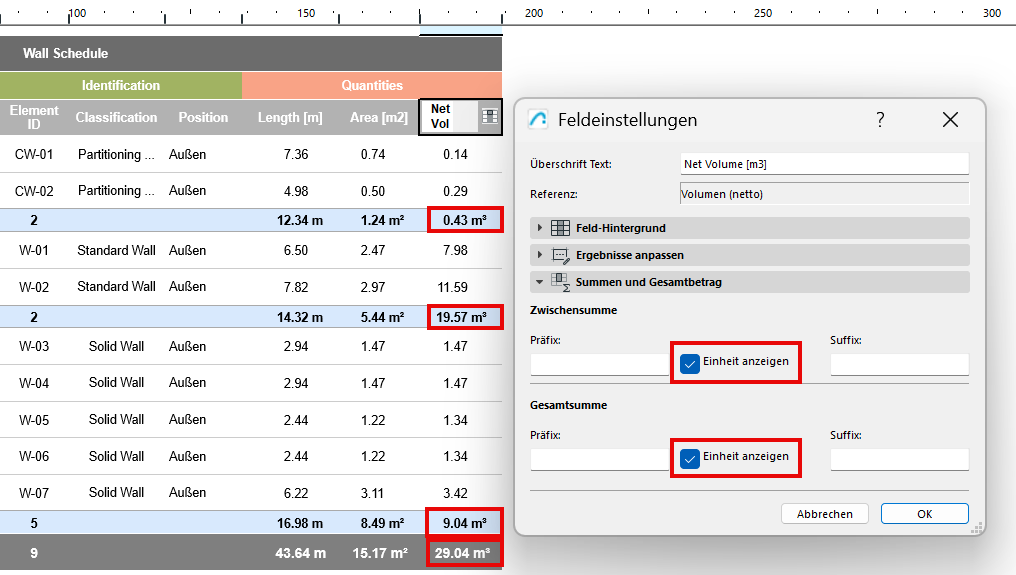The height and width of the screenshot is (575, 1016).
Task: Expand the Feld-Hintergrund section
Action: point(540,228)
